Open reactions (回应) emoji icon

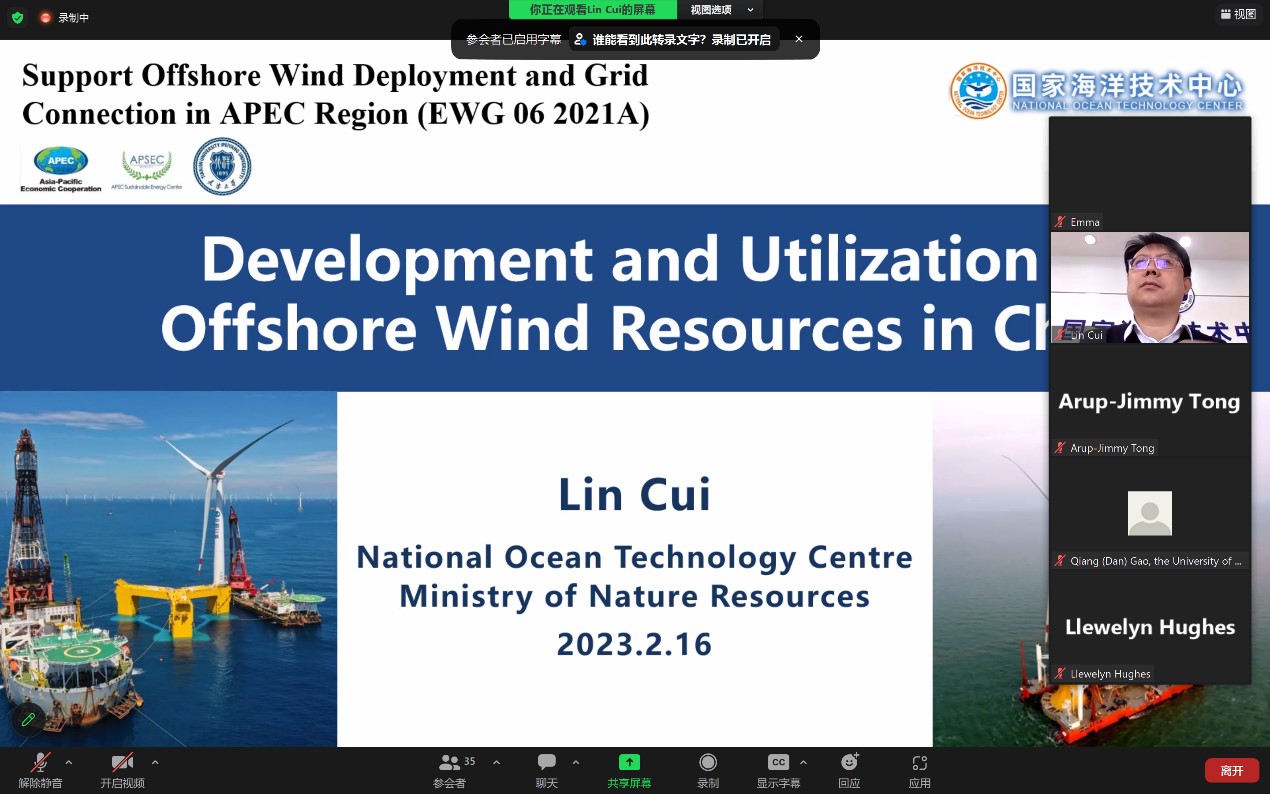(849, 763)
